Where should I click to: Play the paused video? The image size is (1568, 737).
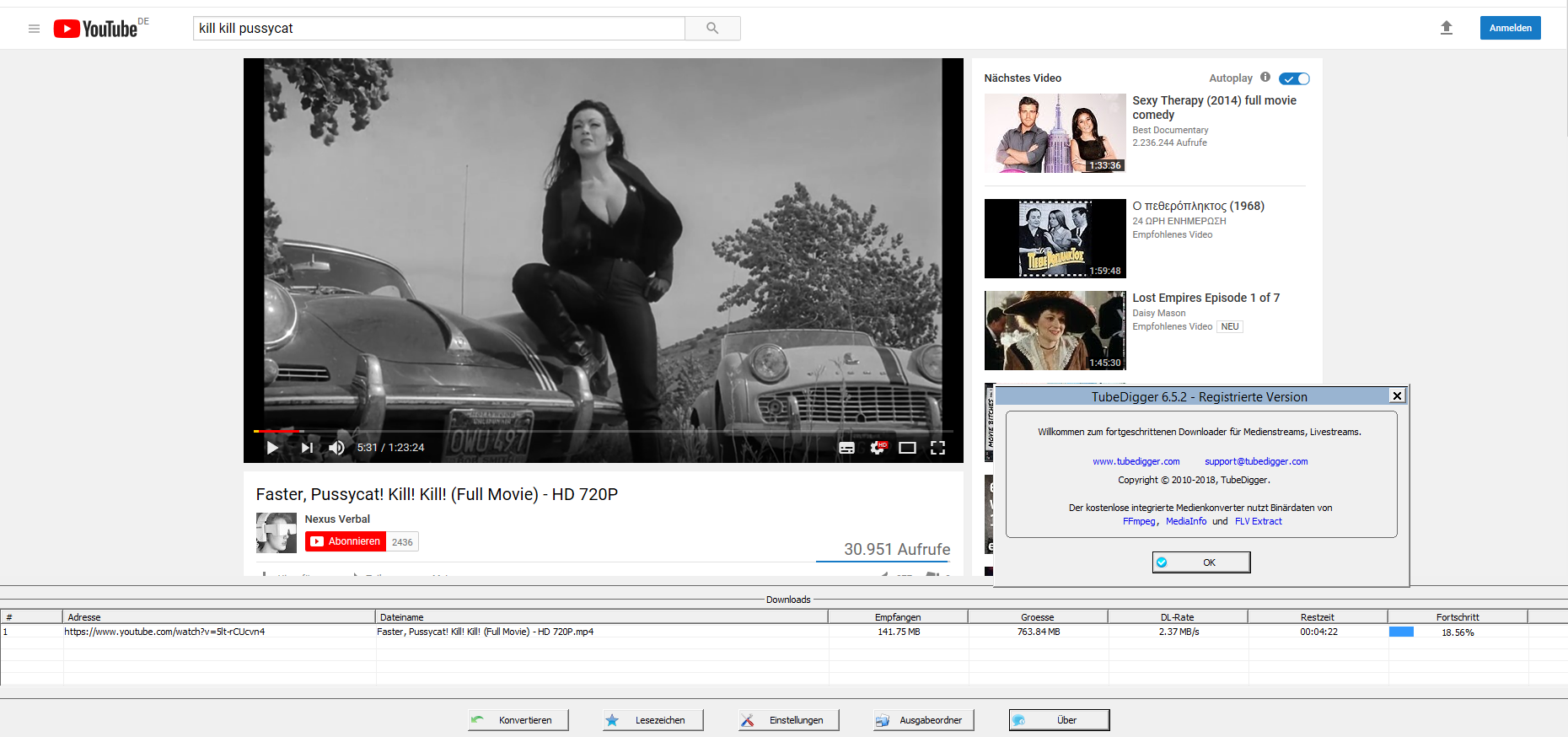coord(272,448)
